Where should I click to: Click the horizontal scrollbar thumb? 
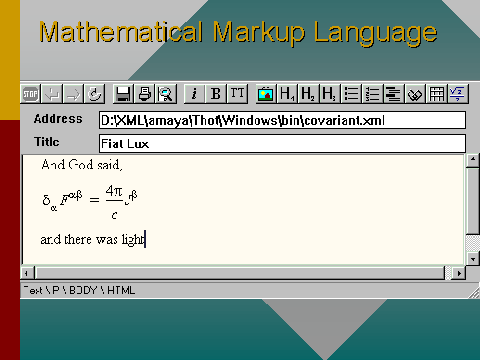[x=240, y=273]
